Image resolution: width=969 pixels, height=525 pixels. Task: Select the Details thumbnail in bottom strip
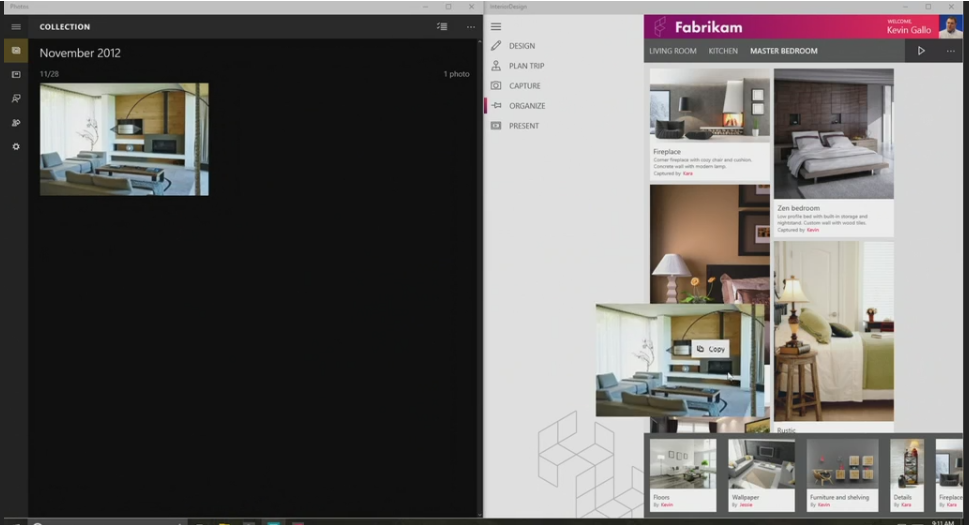click(907, 474)
